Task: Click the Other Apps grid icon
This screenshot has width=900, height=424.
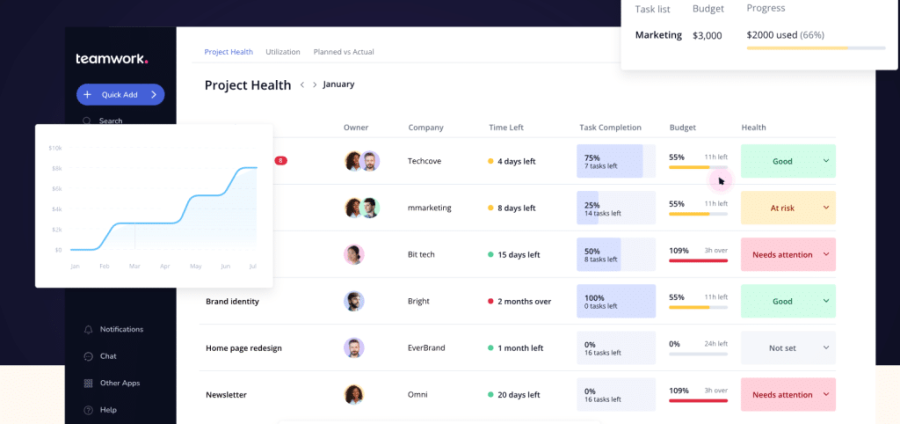Action: [88, 383]
